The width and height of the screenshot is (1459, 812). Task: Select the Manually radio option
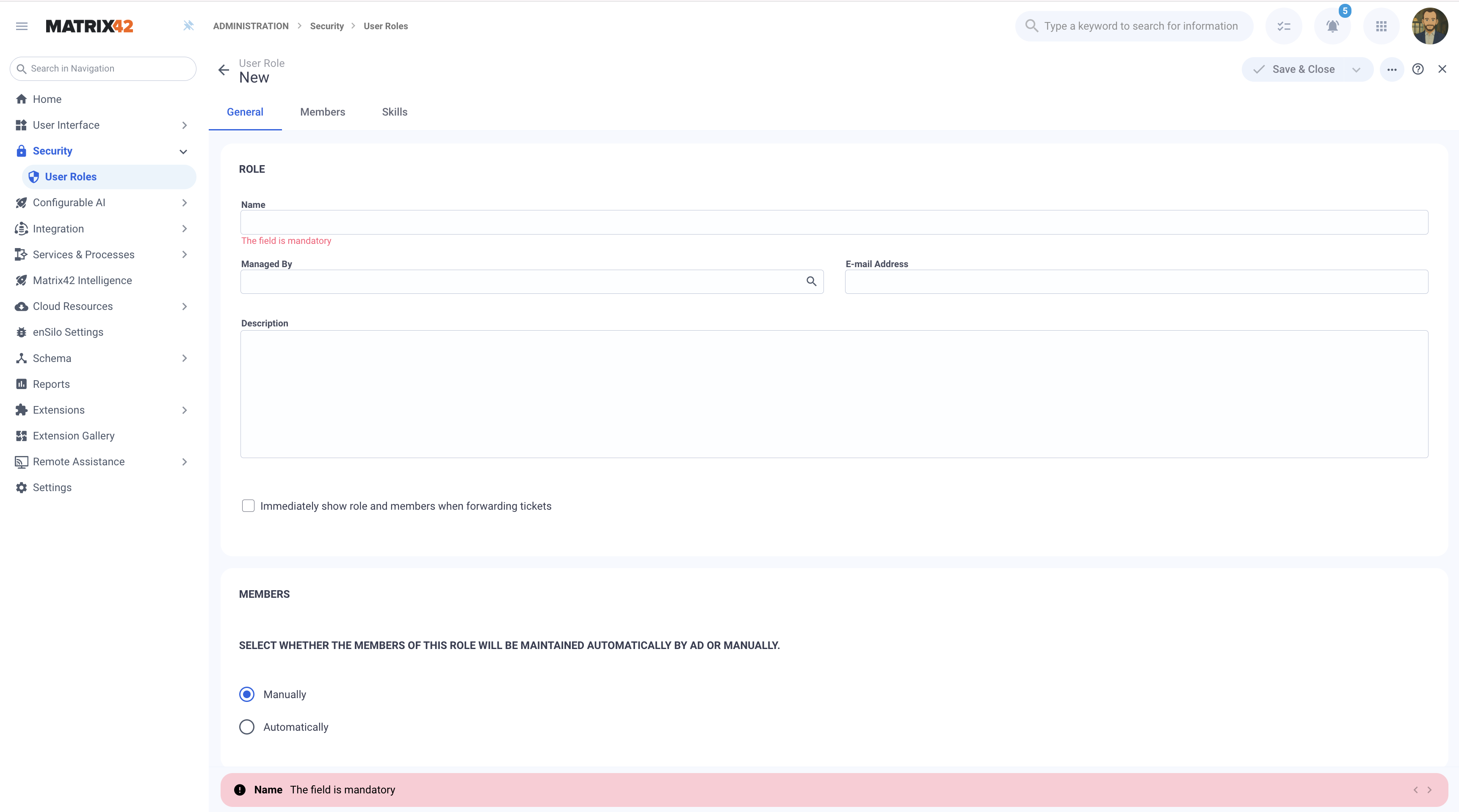coord(247,694)
